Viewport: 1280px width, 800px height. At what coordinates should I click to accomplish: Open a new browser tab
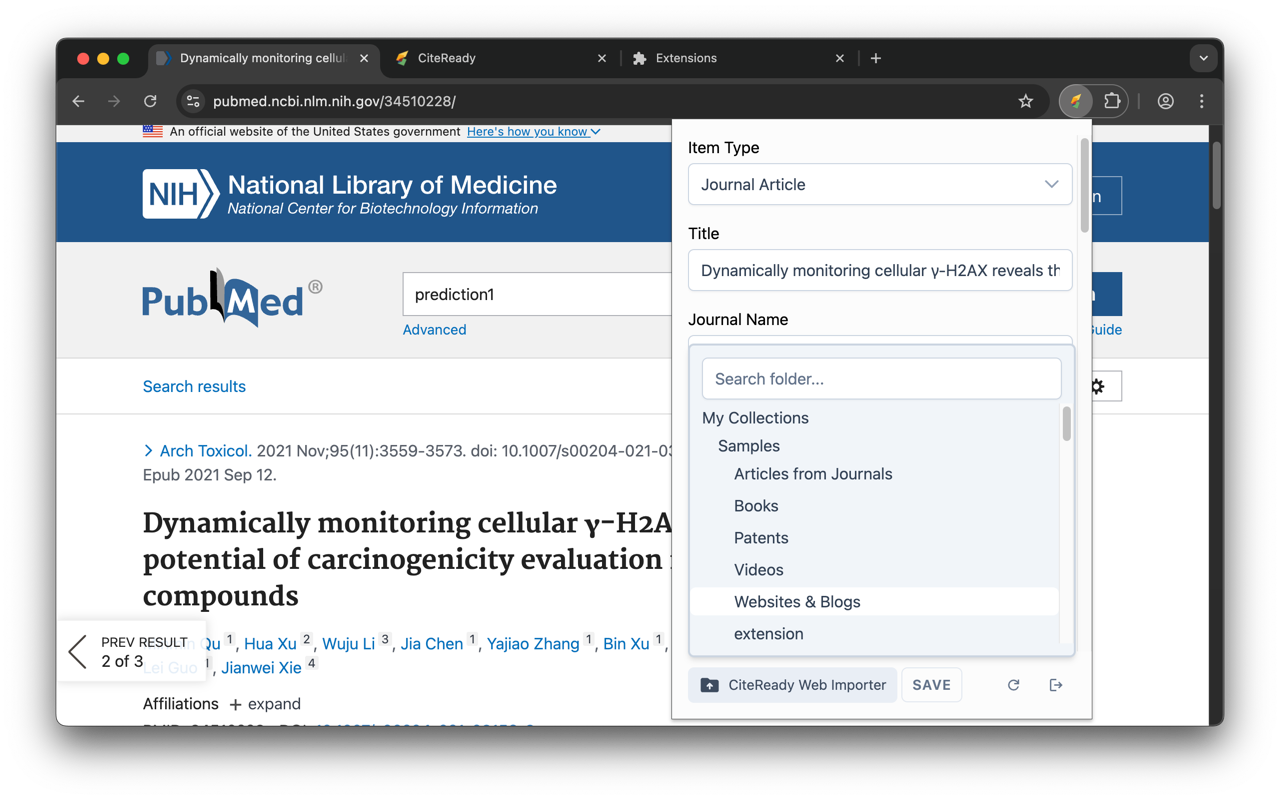click(876, 58)
